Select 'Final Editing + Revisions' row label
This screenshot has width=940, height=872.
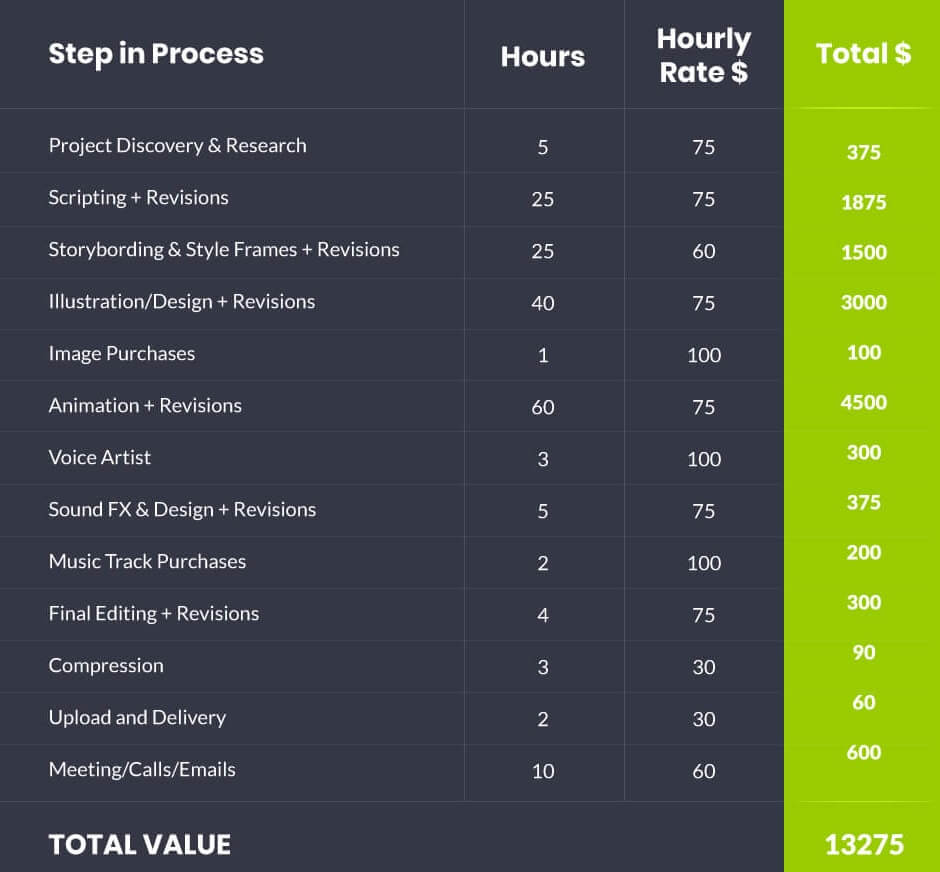pyautogui.click(x=154, y=614)
